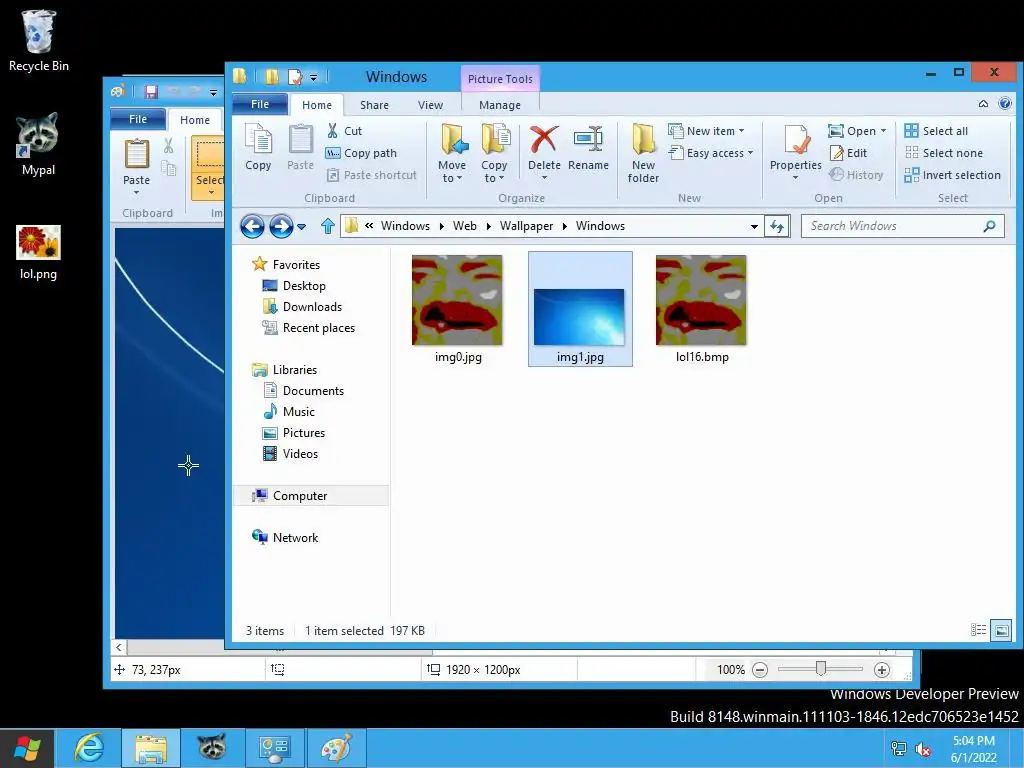1024x768 pixels.
Task: Click Invert selection in ribbon
Action: [953, 175]
